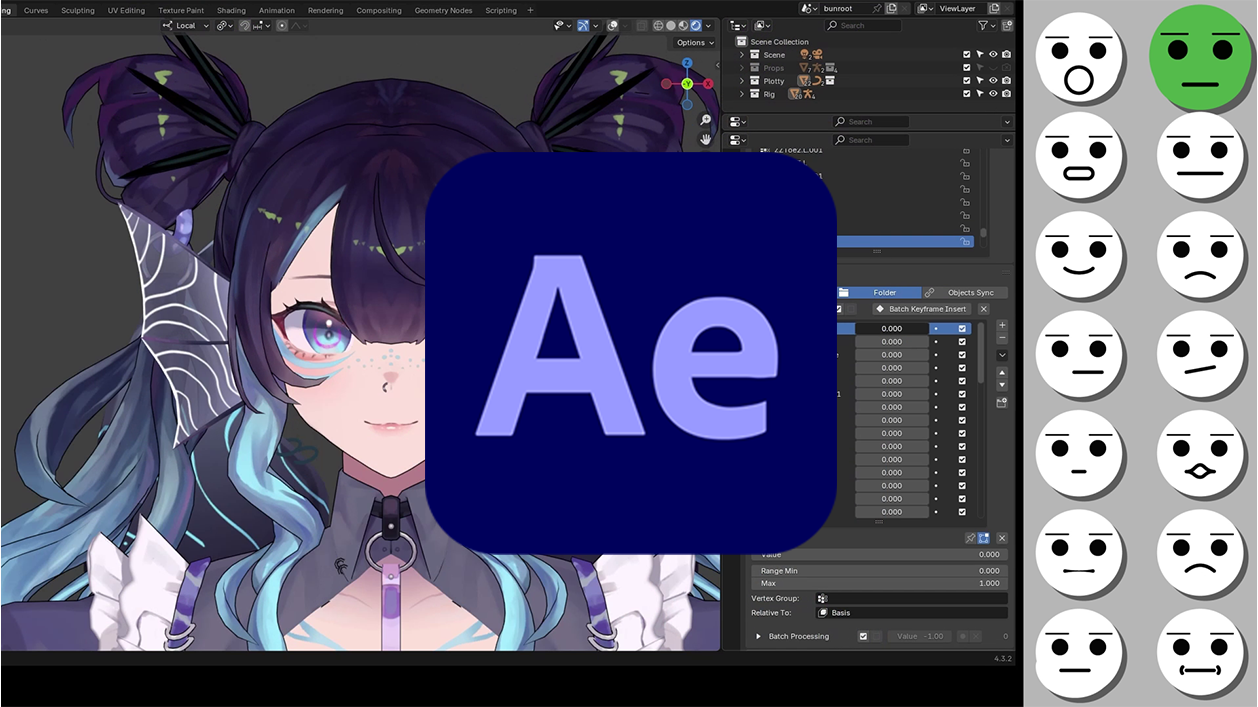Viewport: 1258px width, 707px height.
Task: Open the shape key specials dropdown arrow
Action: point(1002,355)
